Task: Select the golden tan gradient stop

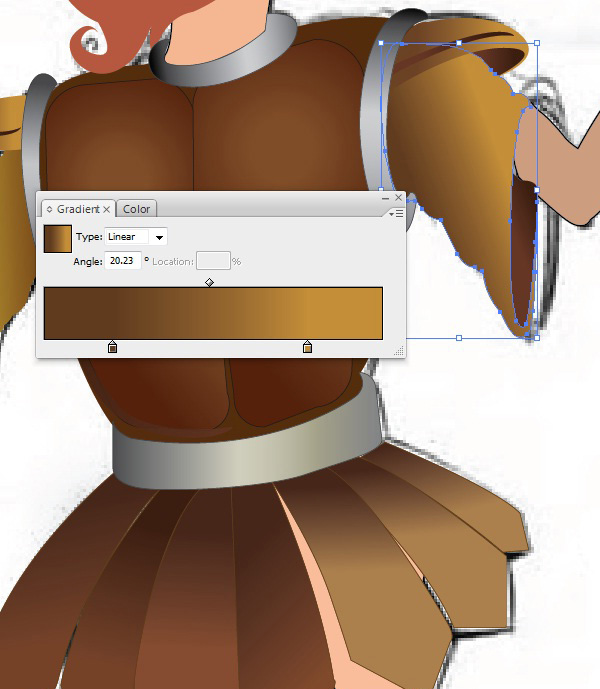Action: click(x=308, y=347)
